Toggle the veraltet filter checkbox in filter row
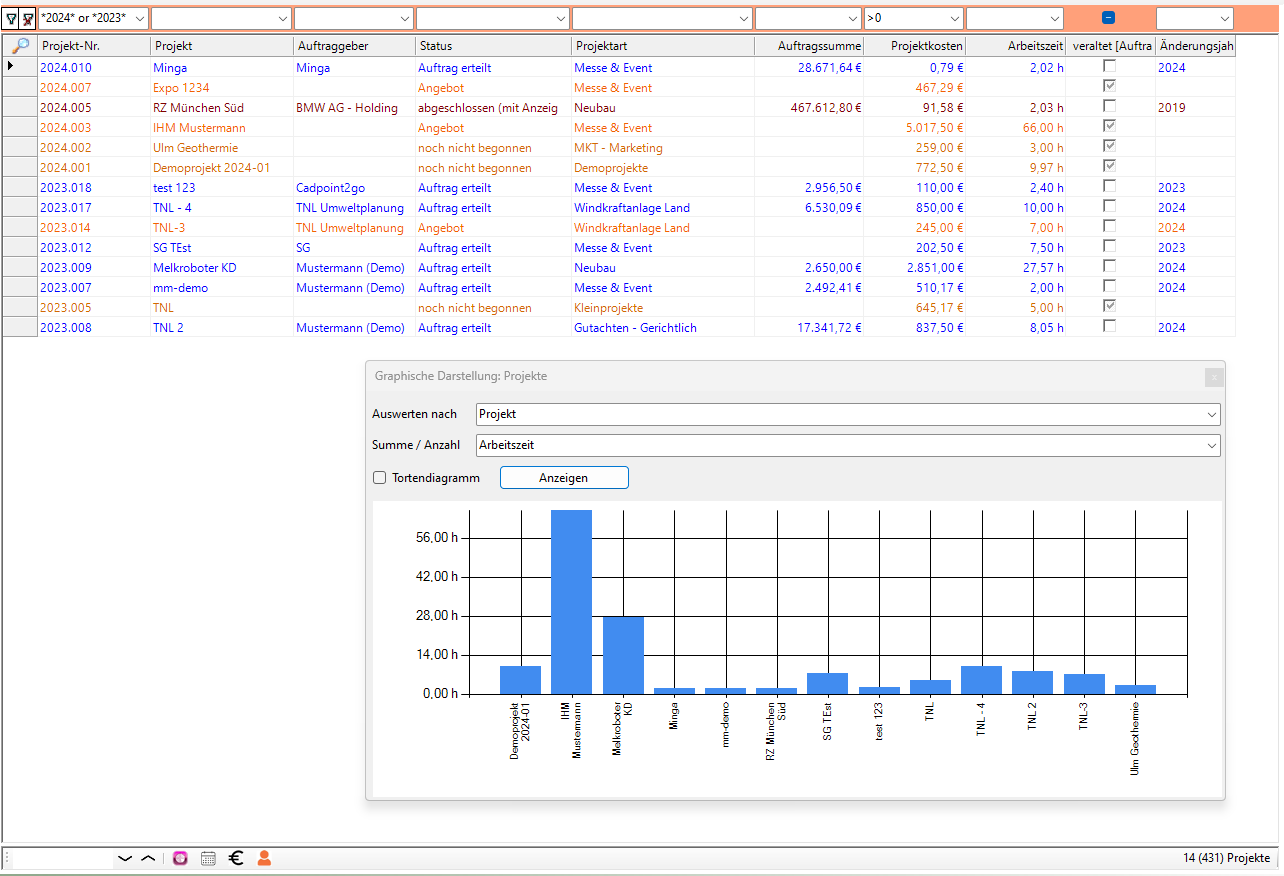 pyautogui.click(x=1108, y=18)
